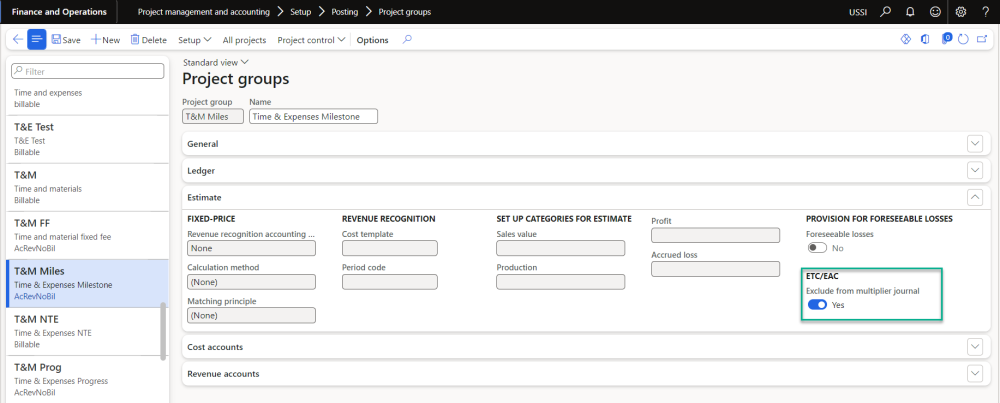This screenshot has width=1000, height=403.
Task: Select the T&M project group
Action: pos(87,187)
